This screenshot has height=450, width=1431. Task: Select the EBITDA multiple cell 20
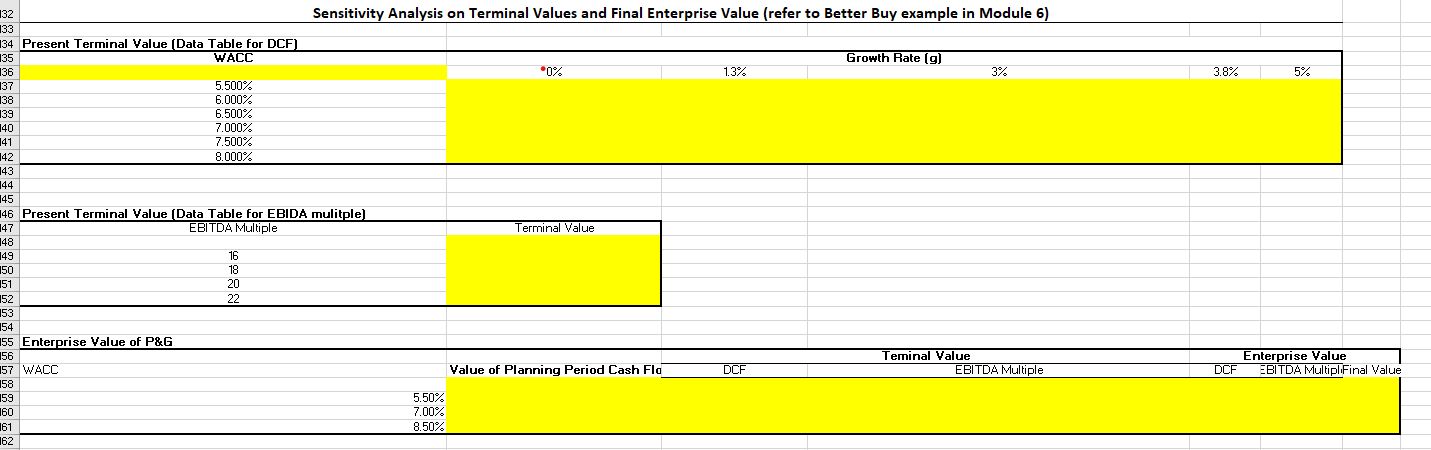[x=233, y=284]
